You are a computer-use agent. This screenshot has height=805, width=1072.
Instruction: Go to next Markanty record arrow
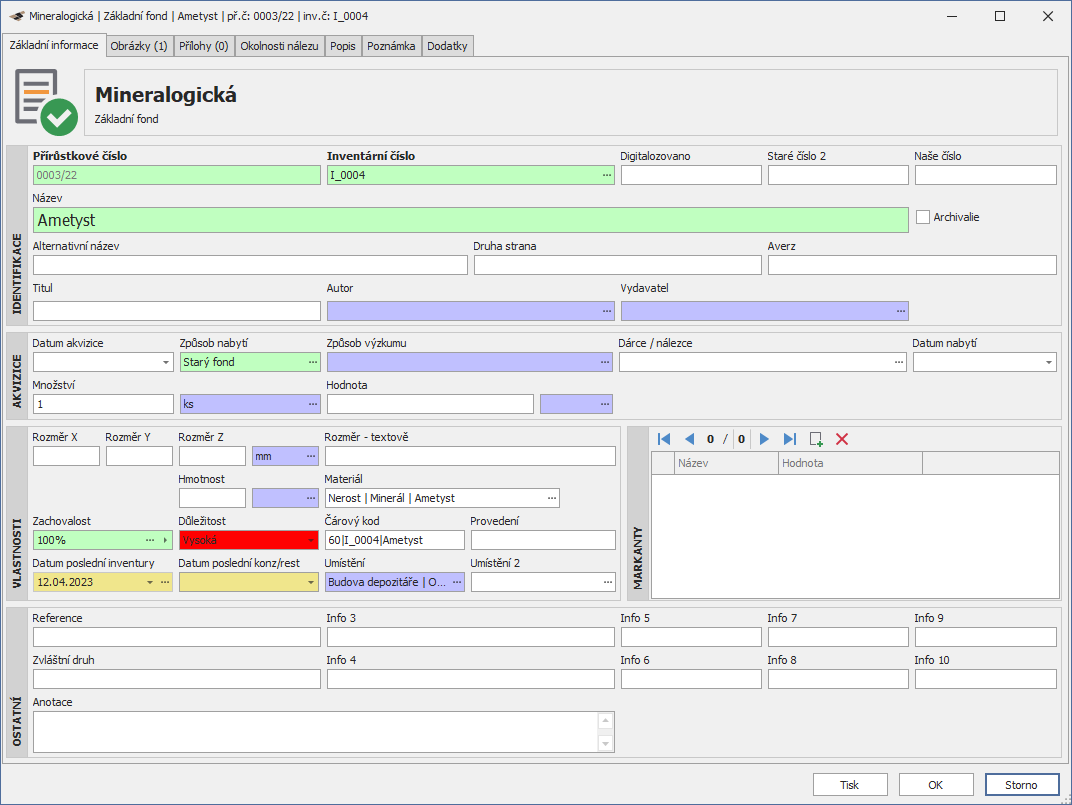point(764,439)
